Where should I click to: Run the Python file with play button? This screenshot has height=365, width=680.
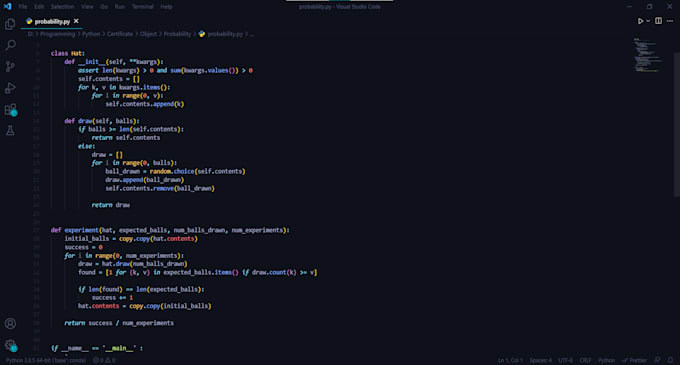click(640, 21)
